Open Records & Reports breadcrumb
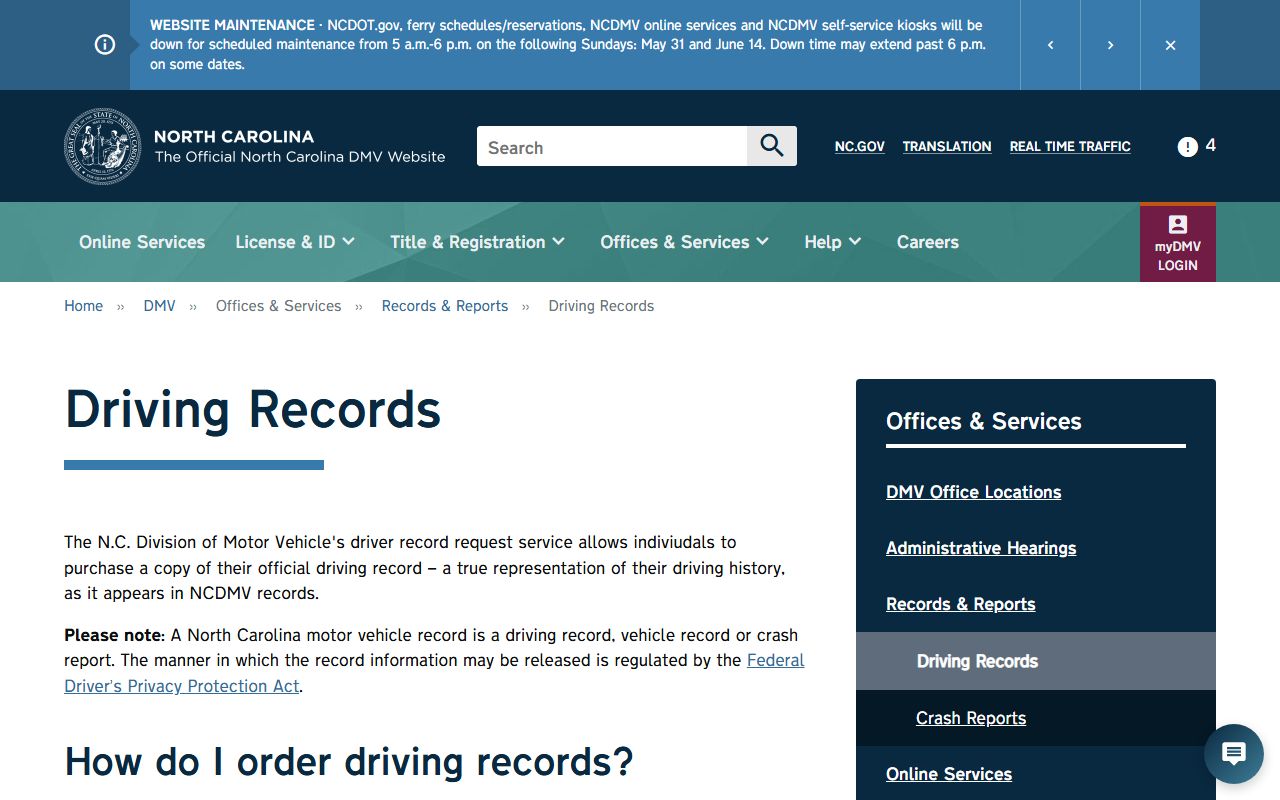The height and width of the screenshot is (800, 1280). pyautogui.click(x=445, y=306)
